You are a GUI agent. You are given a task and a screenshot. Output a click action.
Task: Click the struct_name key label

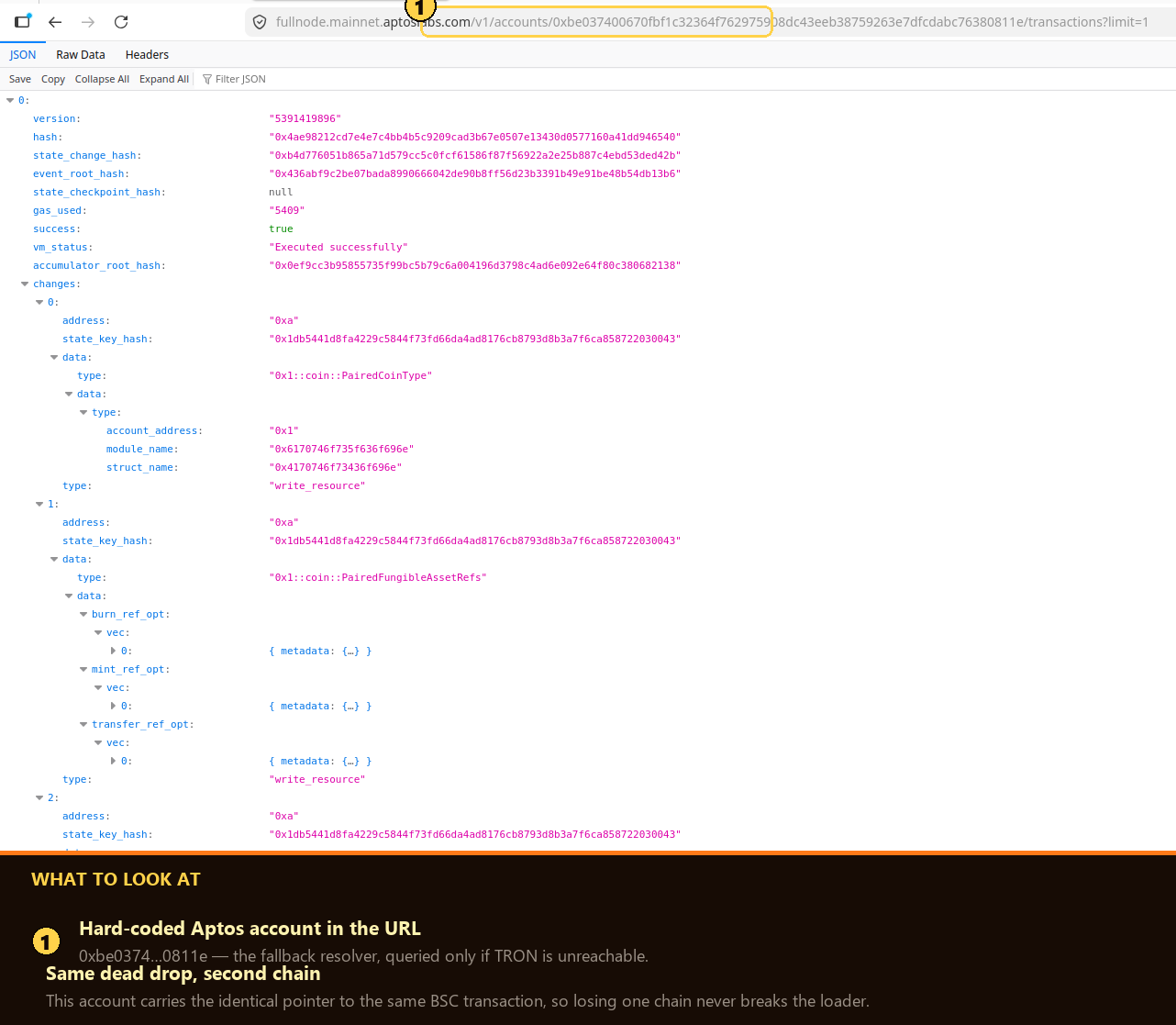click(143, 467)
